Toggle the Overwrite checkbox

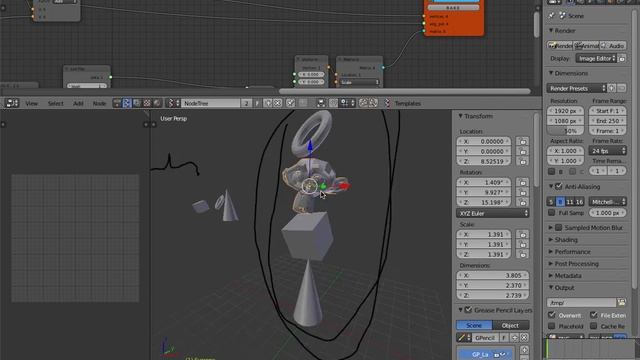coord(552,315)
